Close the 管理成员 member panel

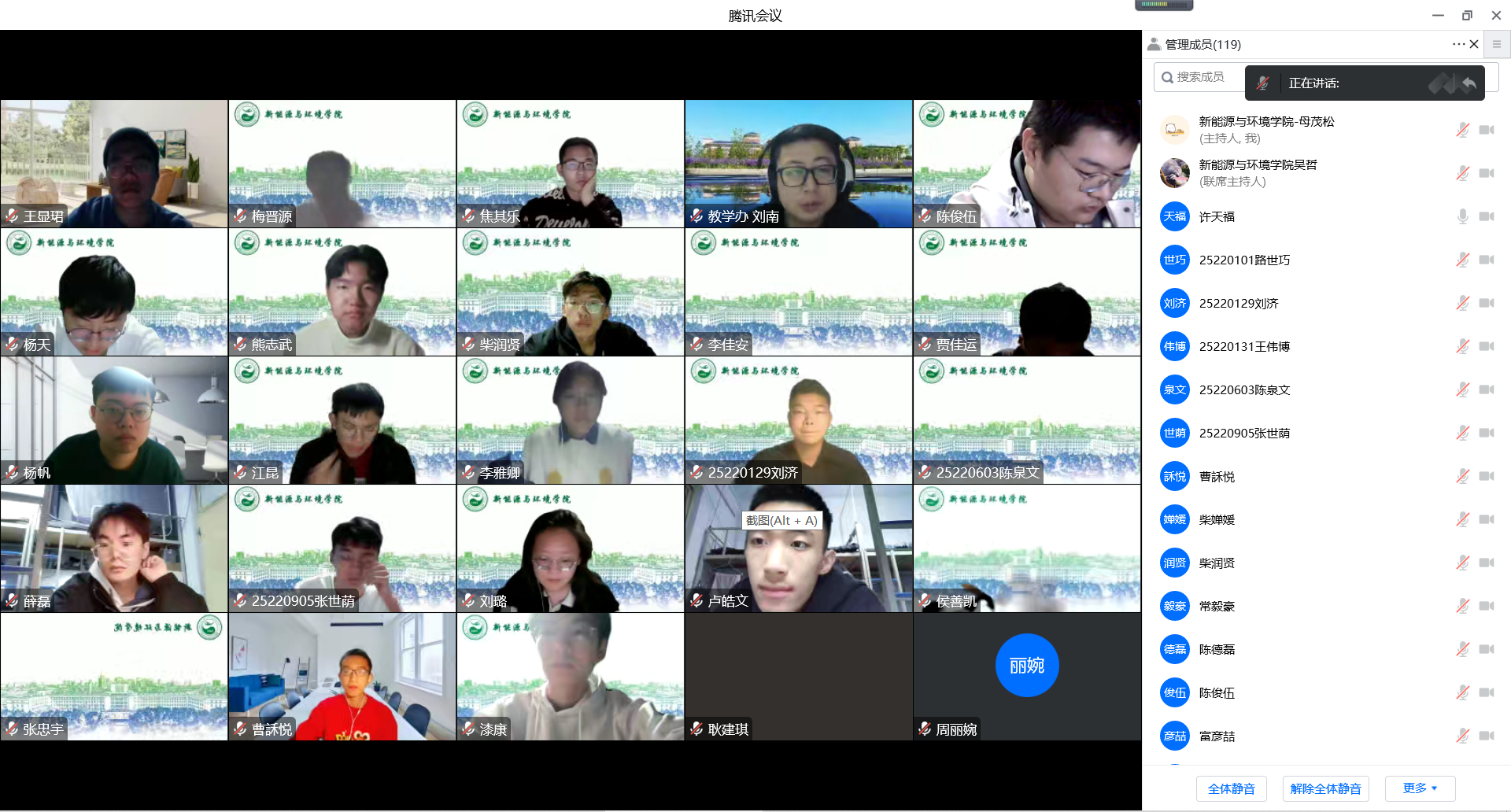(x=1474, y=45)
